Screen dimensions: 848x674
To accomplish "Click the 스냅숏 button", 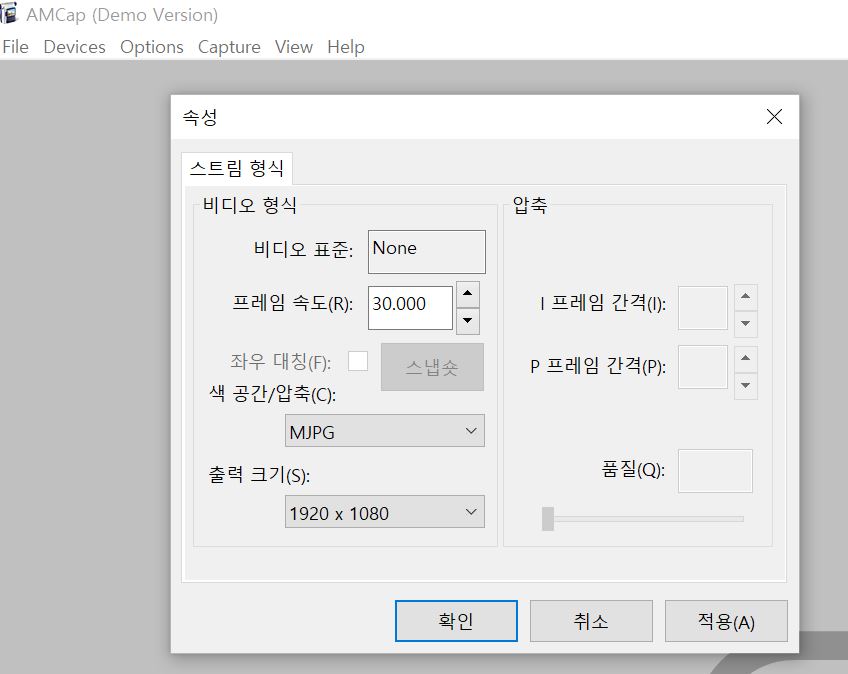I will pos(432,367).
